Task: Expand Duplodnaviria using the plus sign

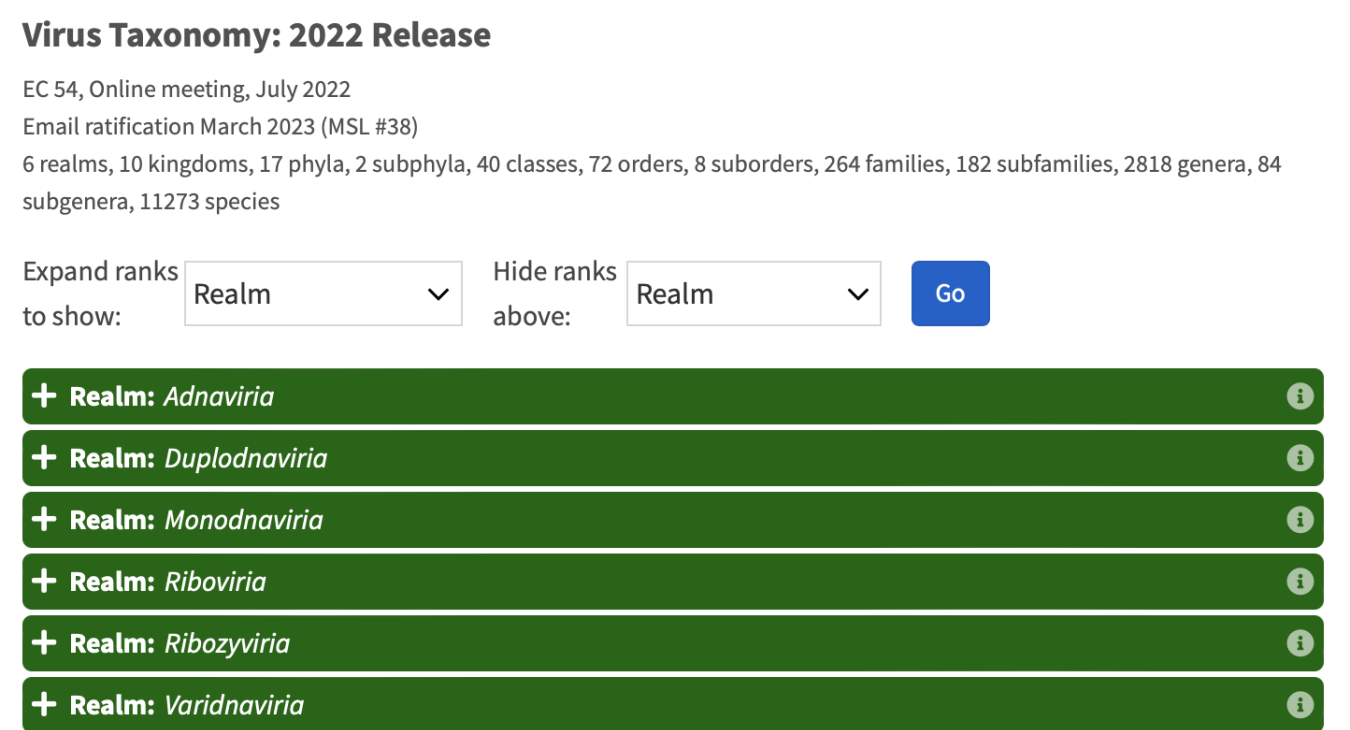Action: click(43, 459)
